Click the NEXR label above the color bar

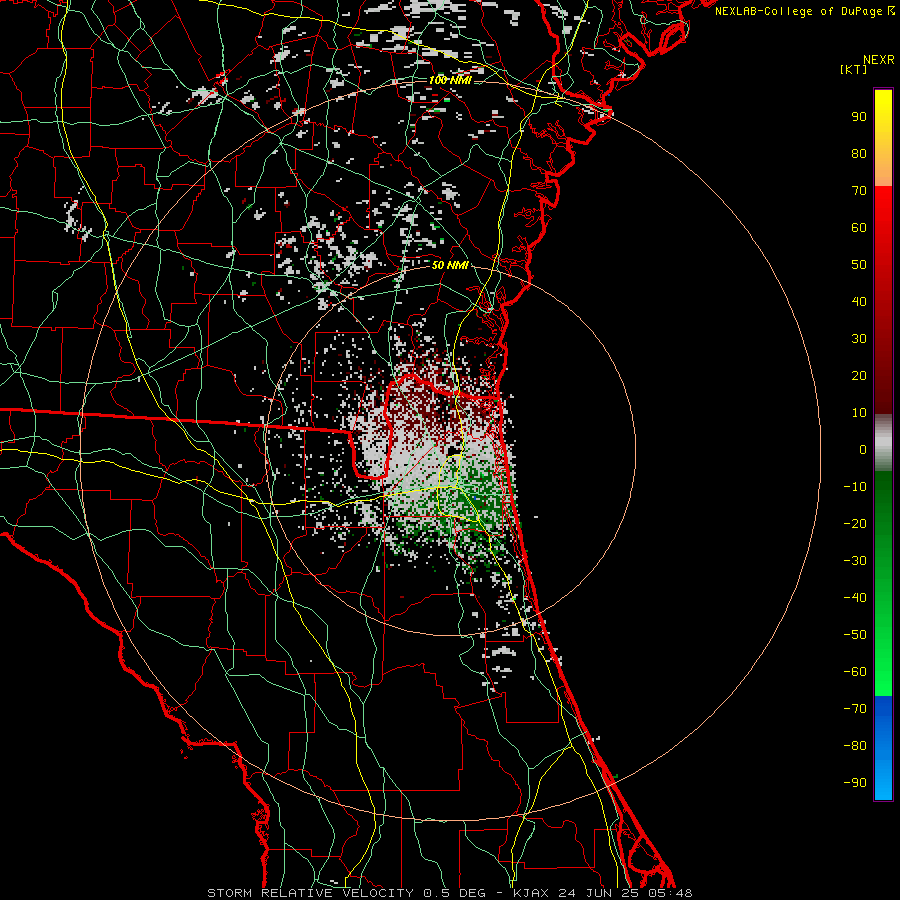click(x=879, y=60)
